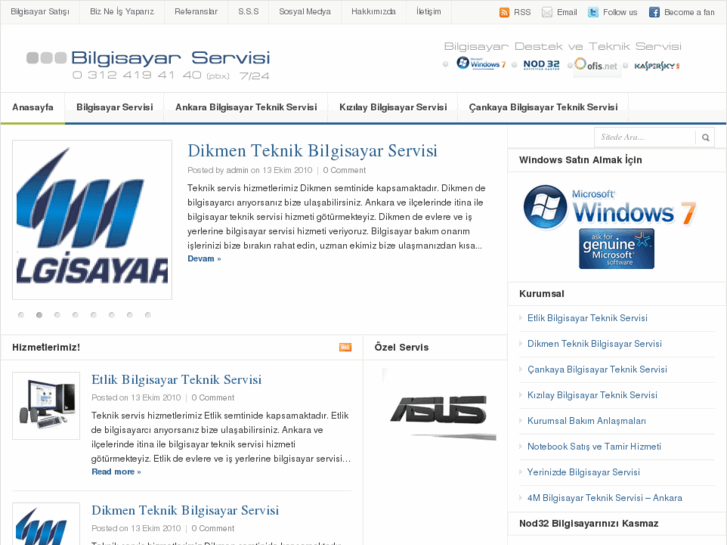727x545 pixels.
Task: Click the Read more » link
Action: 116,472
